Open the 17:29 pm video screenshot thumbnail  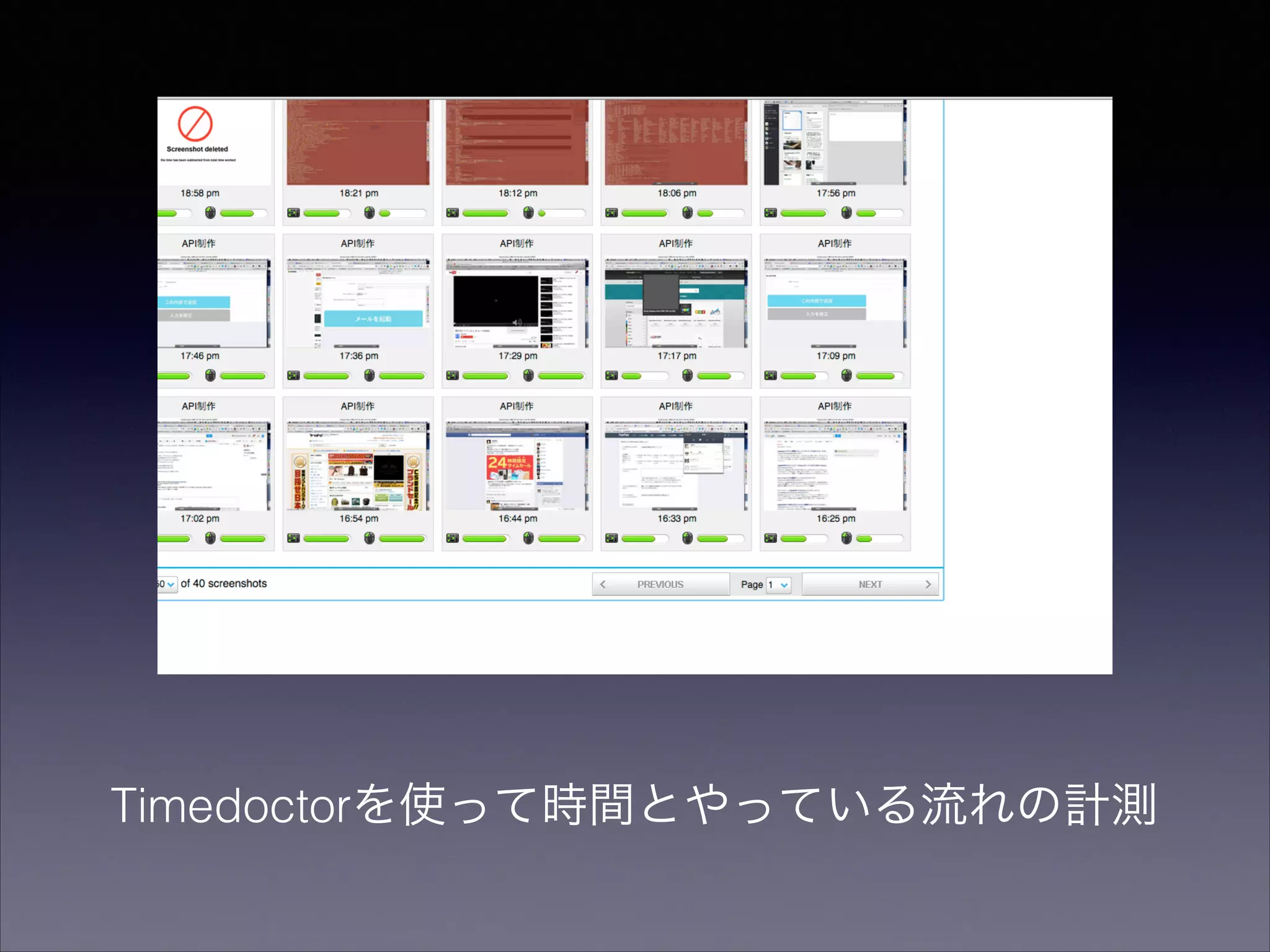click(x=517, y=303)
